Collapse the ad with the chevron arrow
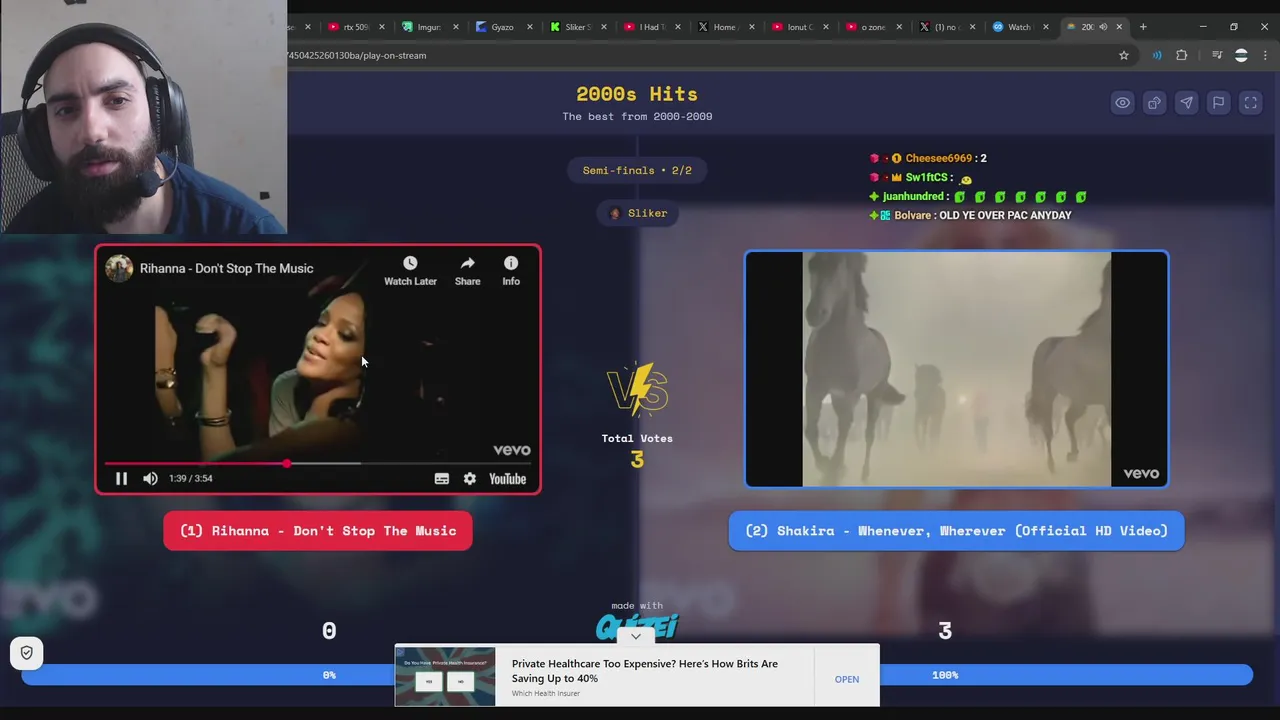 click(635, 636)
